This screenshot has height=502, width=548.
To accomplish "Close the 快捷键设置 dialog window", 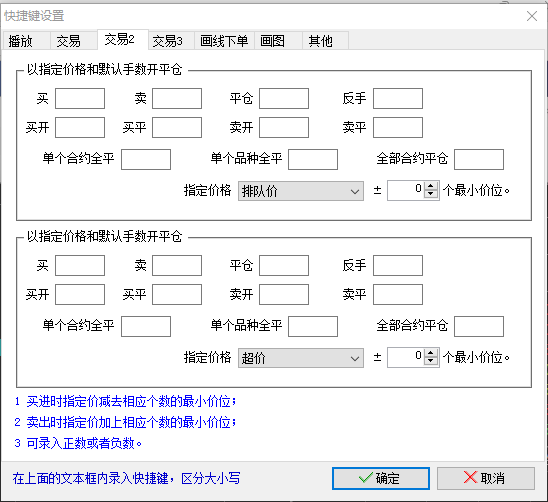I will coord(532,16).
